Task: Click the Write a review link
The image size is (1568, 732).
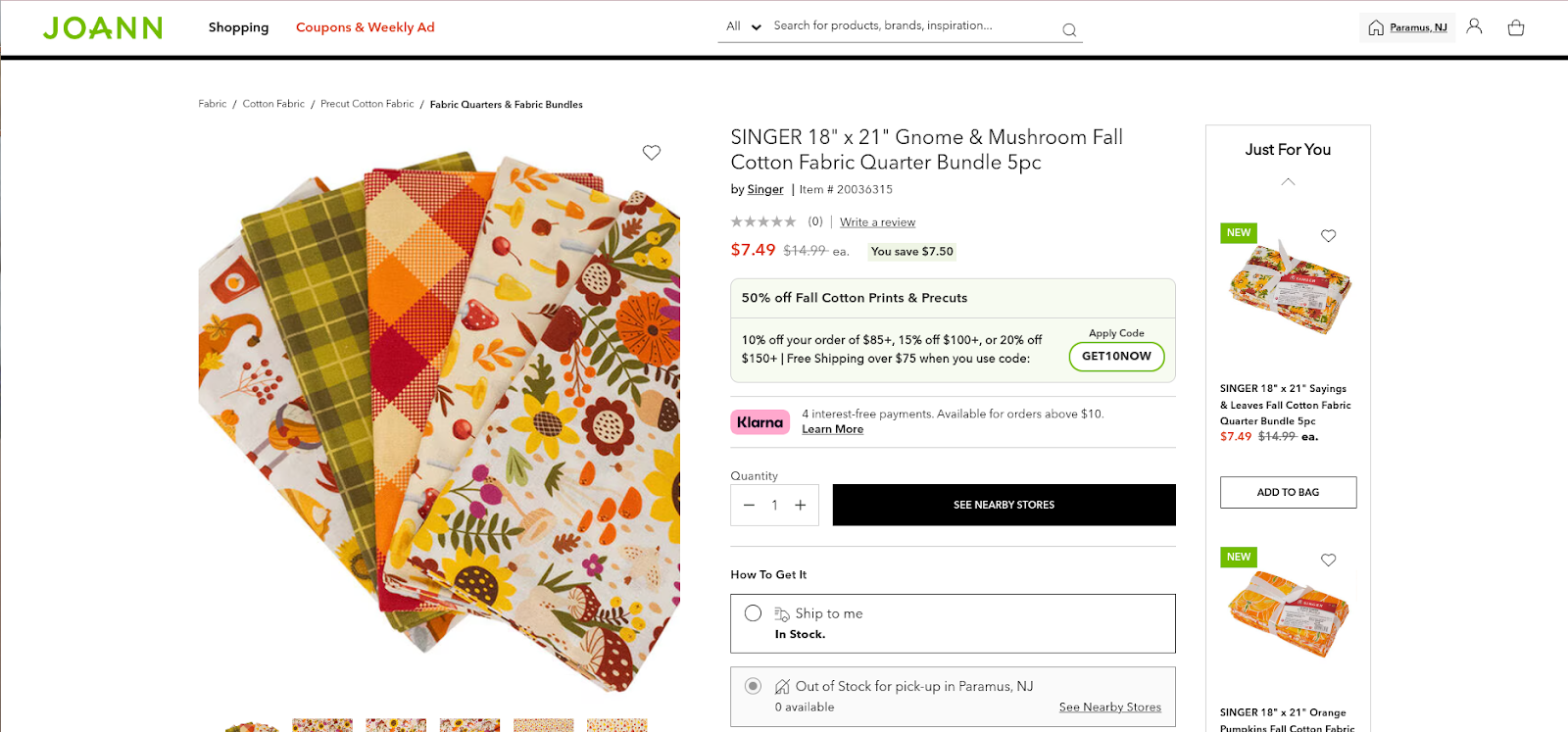Action: coord(877,222)
